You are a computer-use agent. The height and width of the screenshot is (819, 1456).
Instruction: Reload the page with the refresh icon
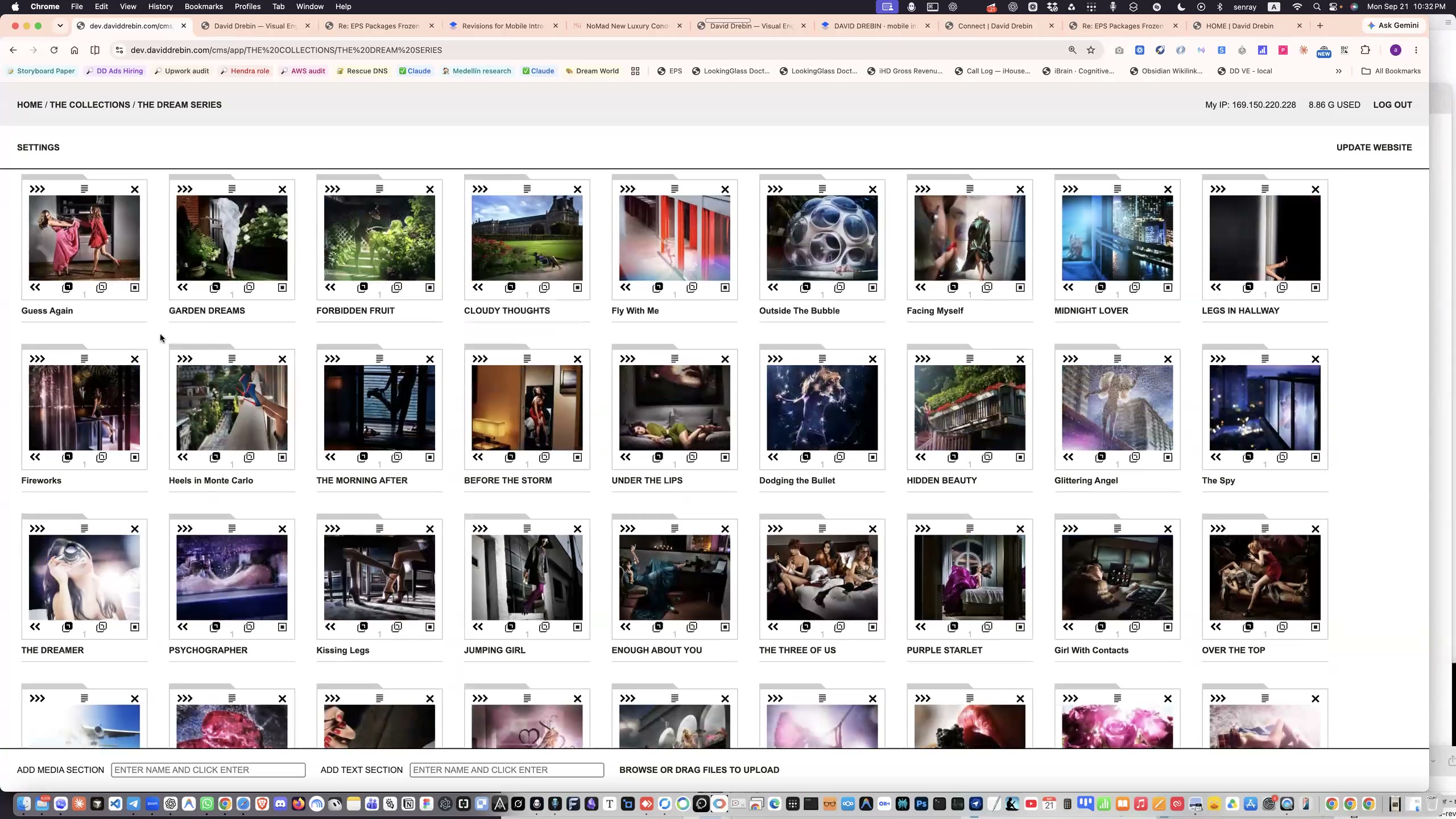point(54,50)
